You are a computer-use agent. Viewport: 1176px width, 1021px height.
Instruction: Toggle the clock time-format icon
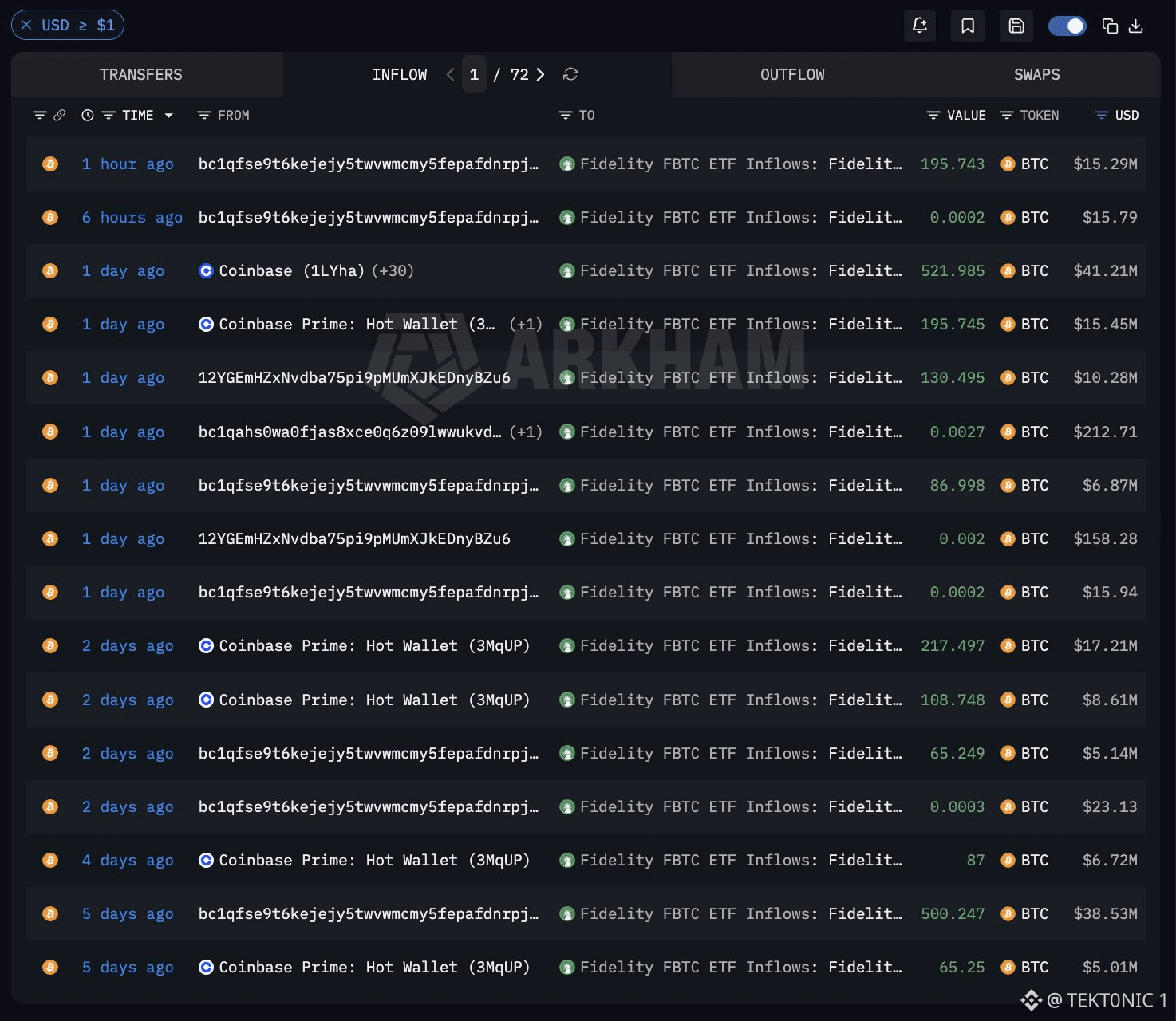coord(88,116)
